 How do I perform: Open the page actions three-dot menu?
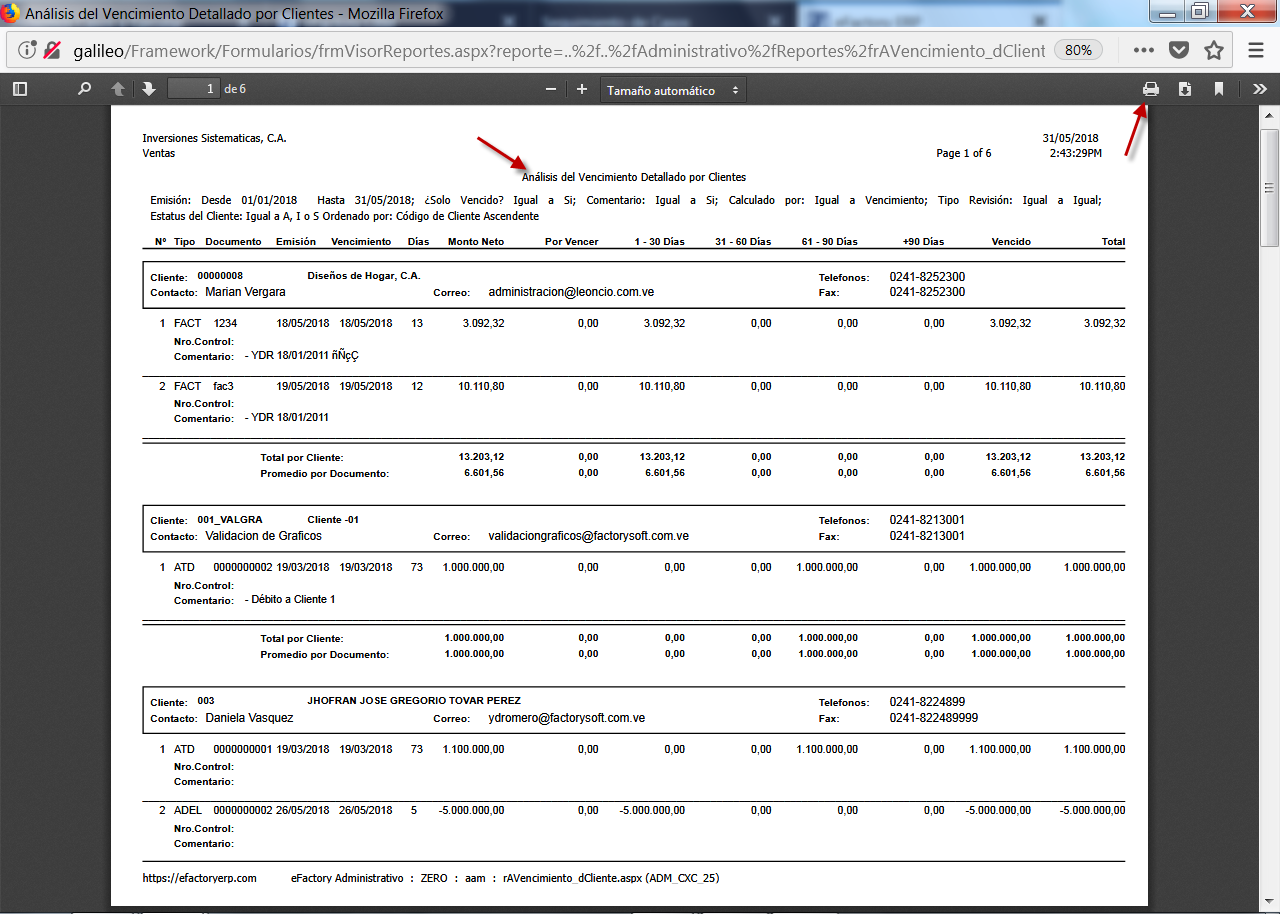pyautogui.click(x=1144, y=50)
